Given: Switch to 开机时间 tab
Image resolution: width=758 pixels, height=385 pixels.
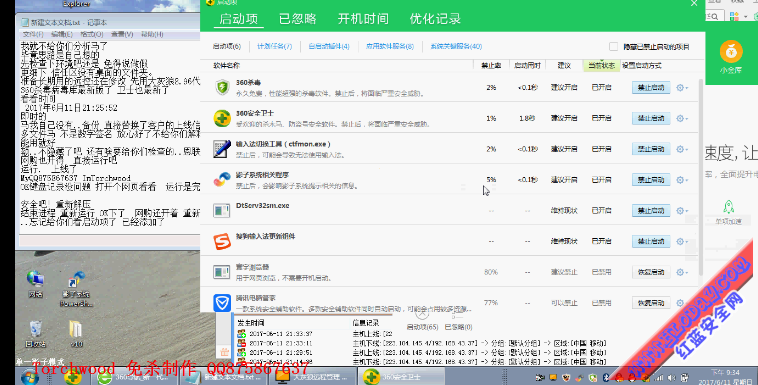Looking at the screenshot, I should [363, 19].
